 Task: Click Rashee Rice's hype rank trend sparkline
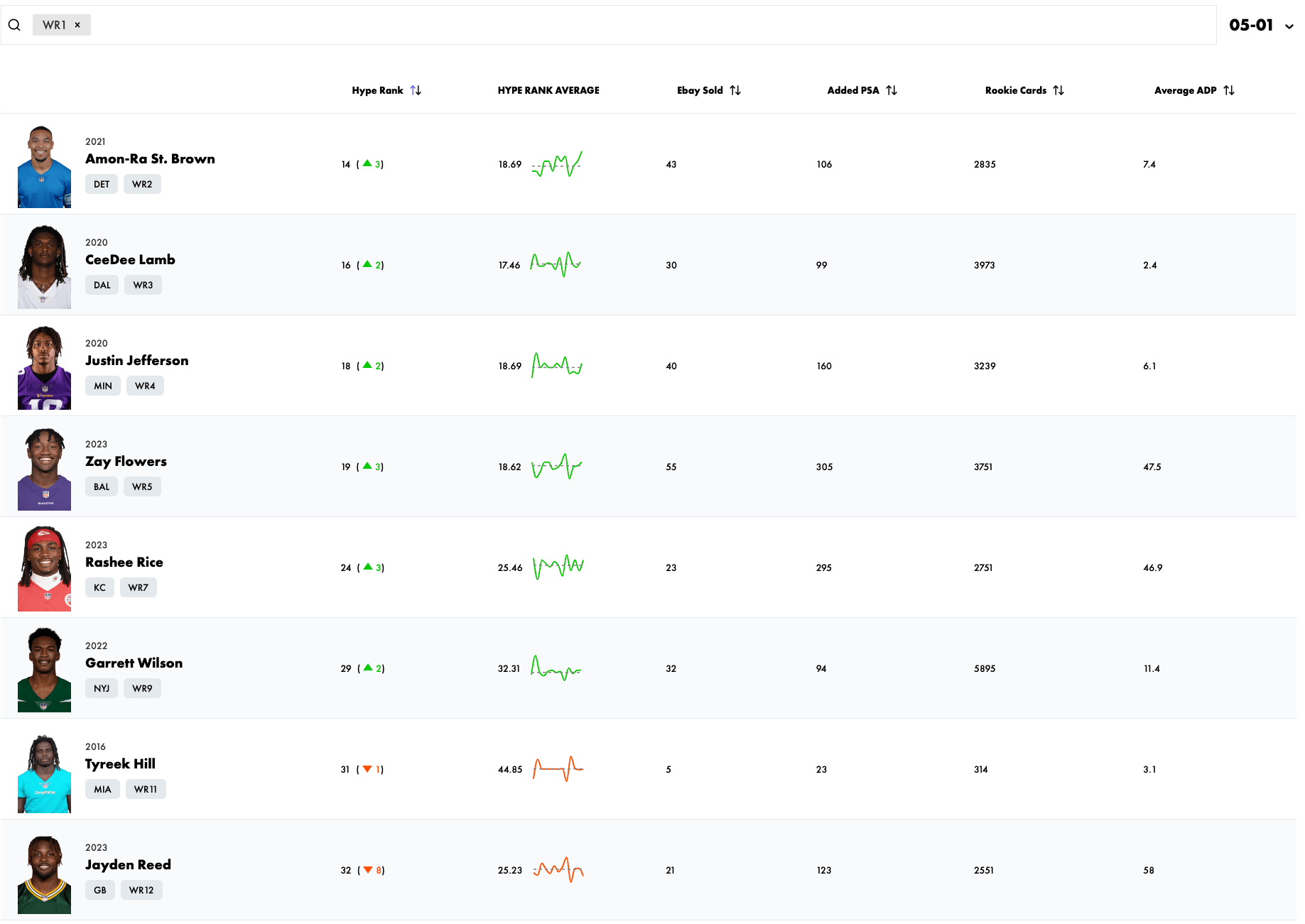[x=558, y=567]
